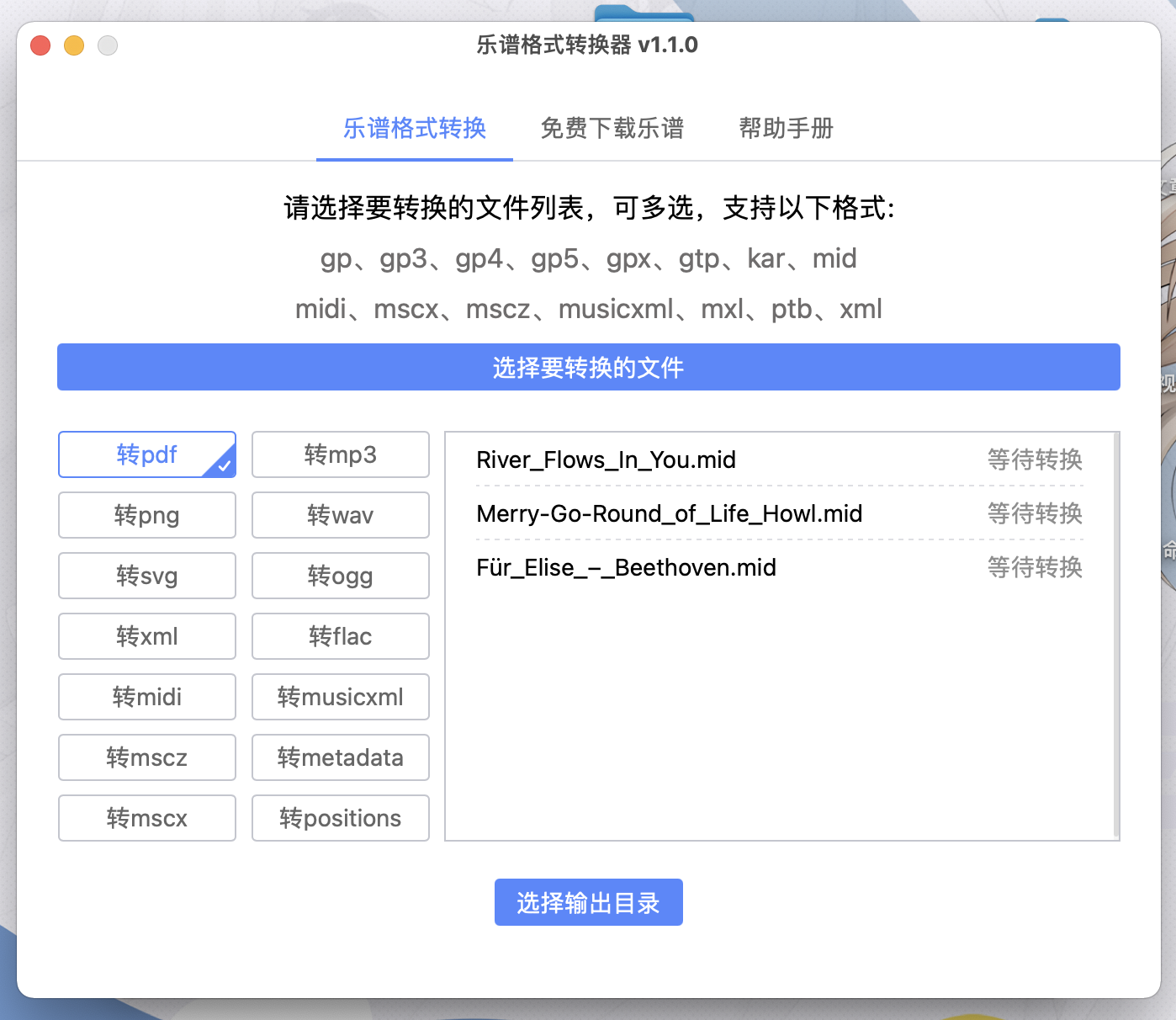This screenshot has width=1176, height=1020.
Task: Switch to the 免费下载乐谱 tab
Action: (x=612, y=128)
